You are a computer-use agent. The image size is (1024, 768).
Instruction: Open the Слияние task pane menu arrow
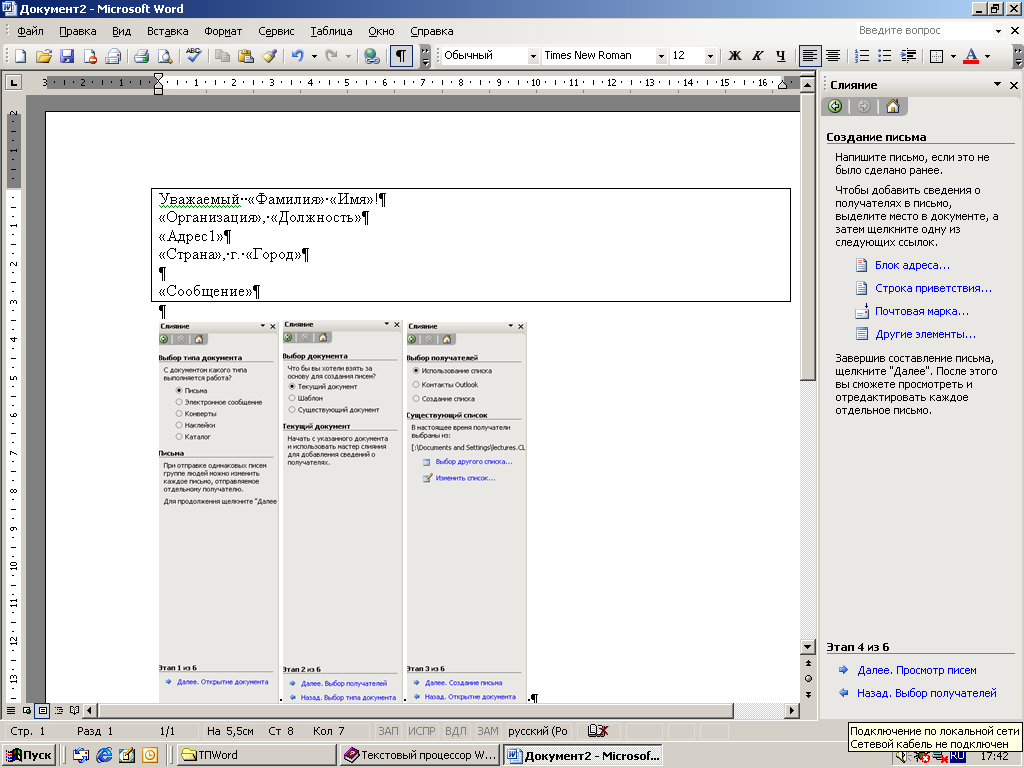(x=997, y=84)
